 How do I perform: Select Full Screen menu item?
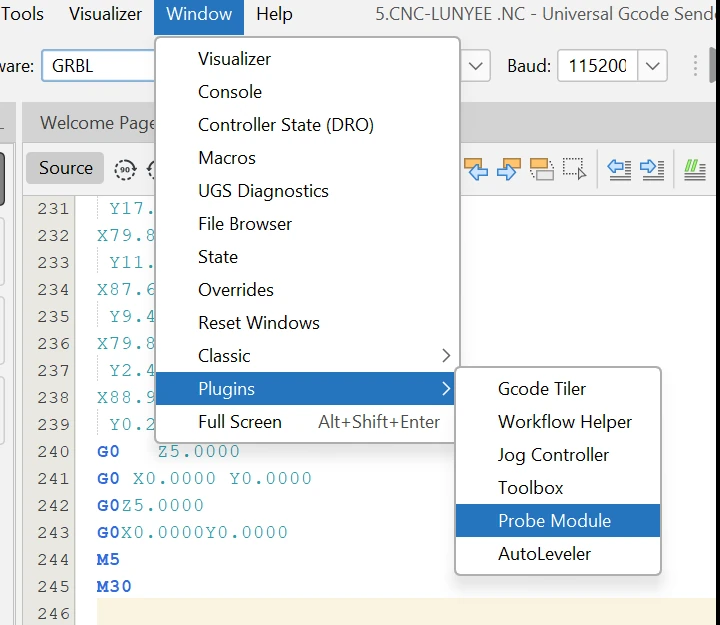307,422
